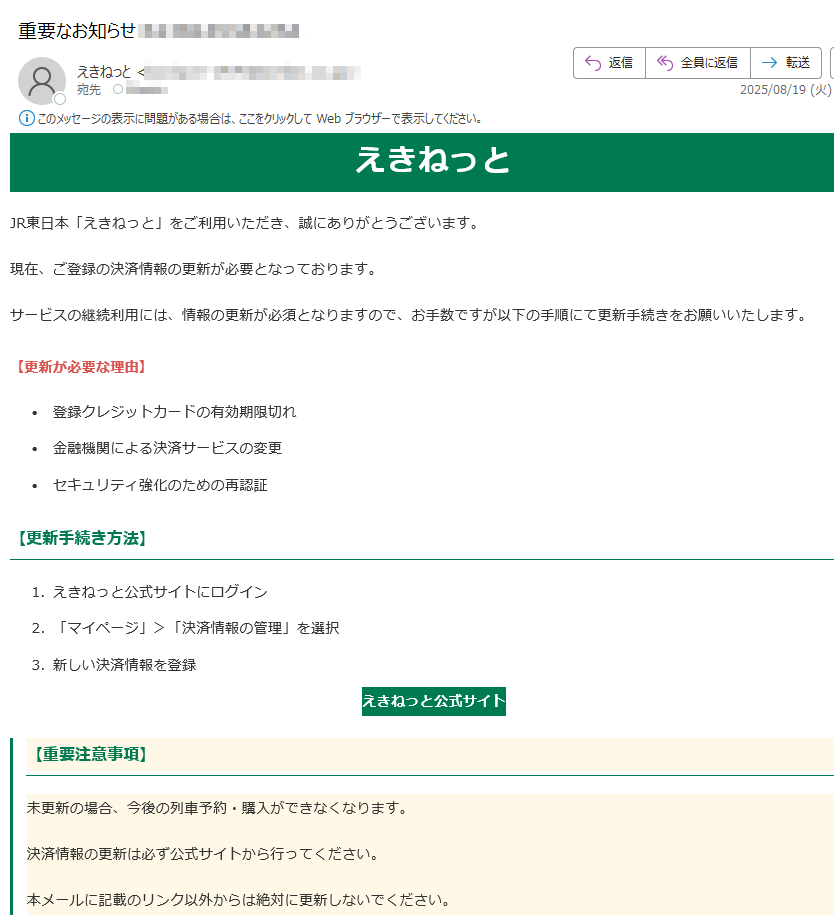Click the 全員に返信 reply-all button

[697, 62]
